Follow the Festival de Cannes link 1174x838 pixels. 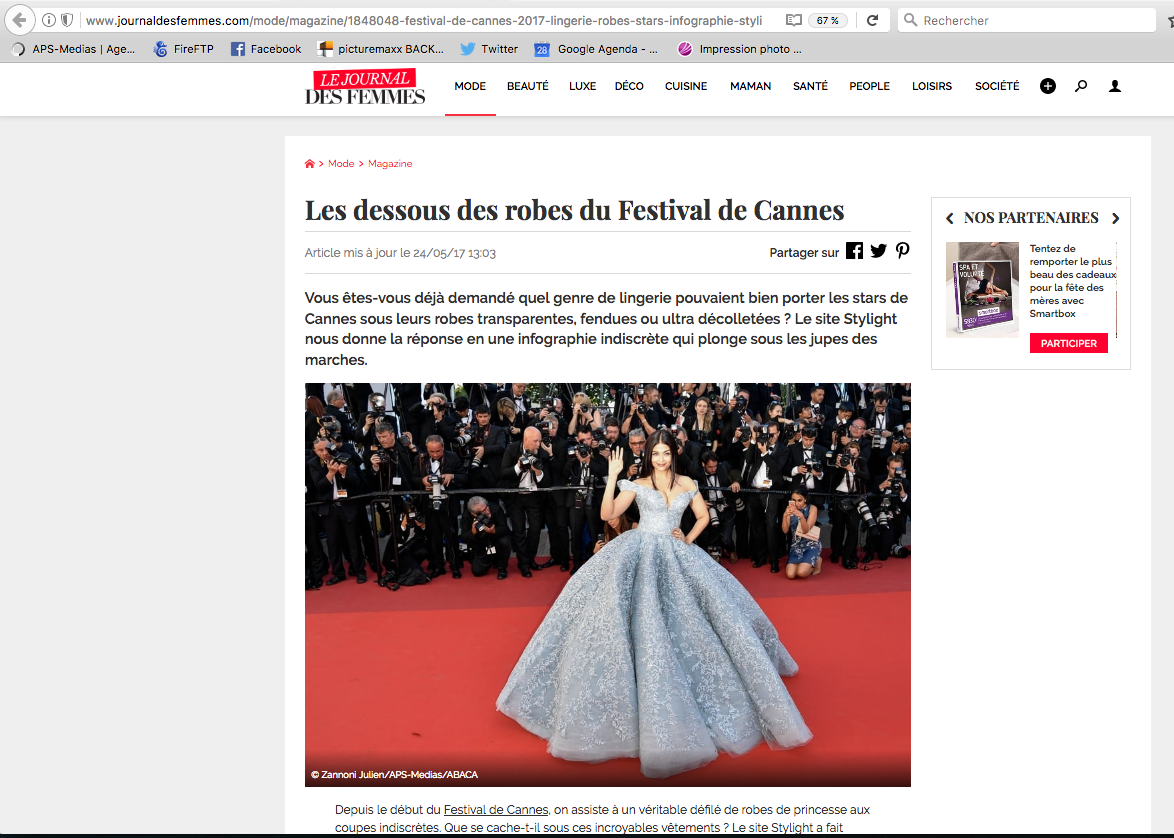pos(496,810)
